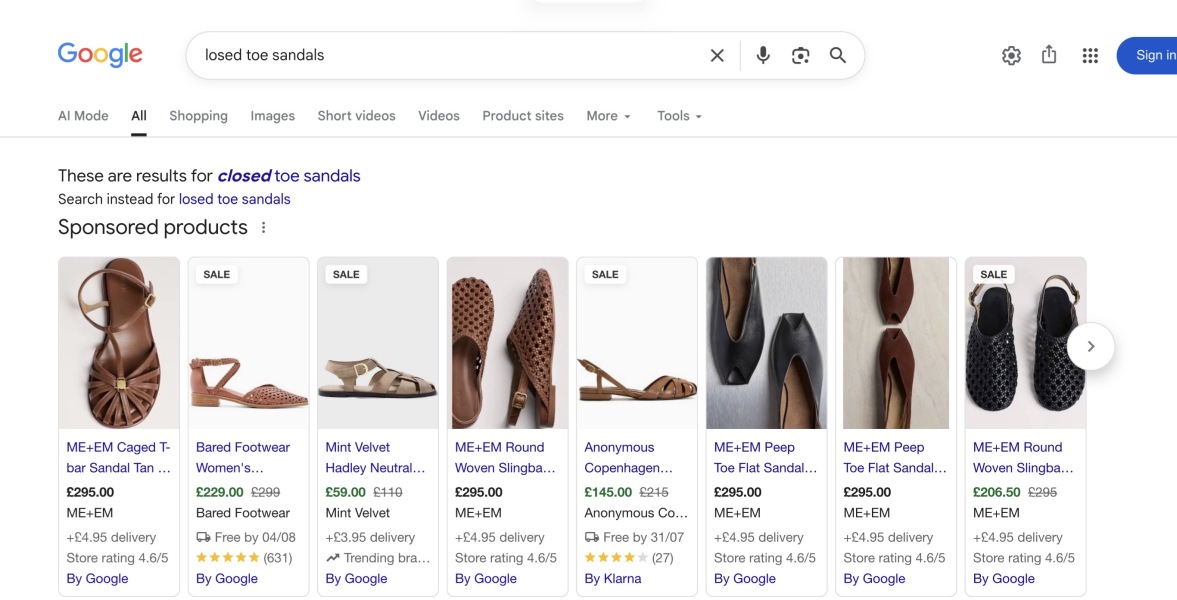The height and width of the screenshot is (600, 1177).
Task: Expand the More dropdown
Action: (x=609, y=116)
